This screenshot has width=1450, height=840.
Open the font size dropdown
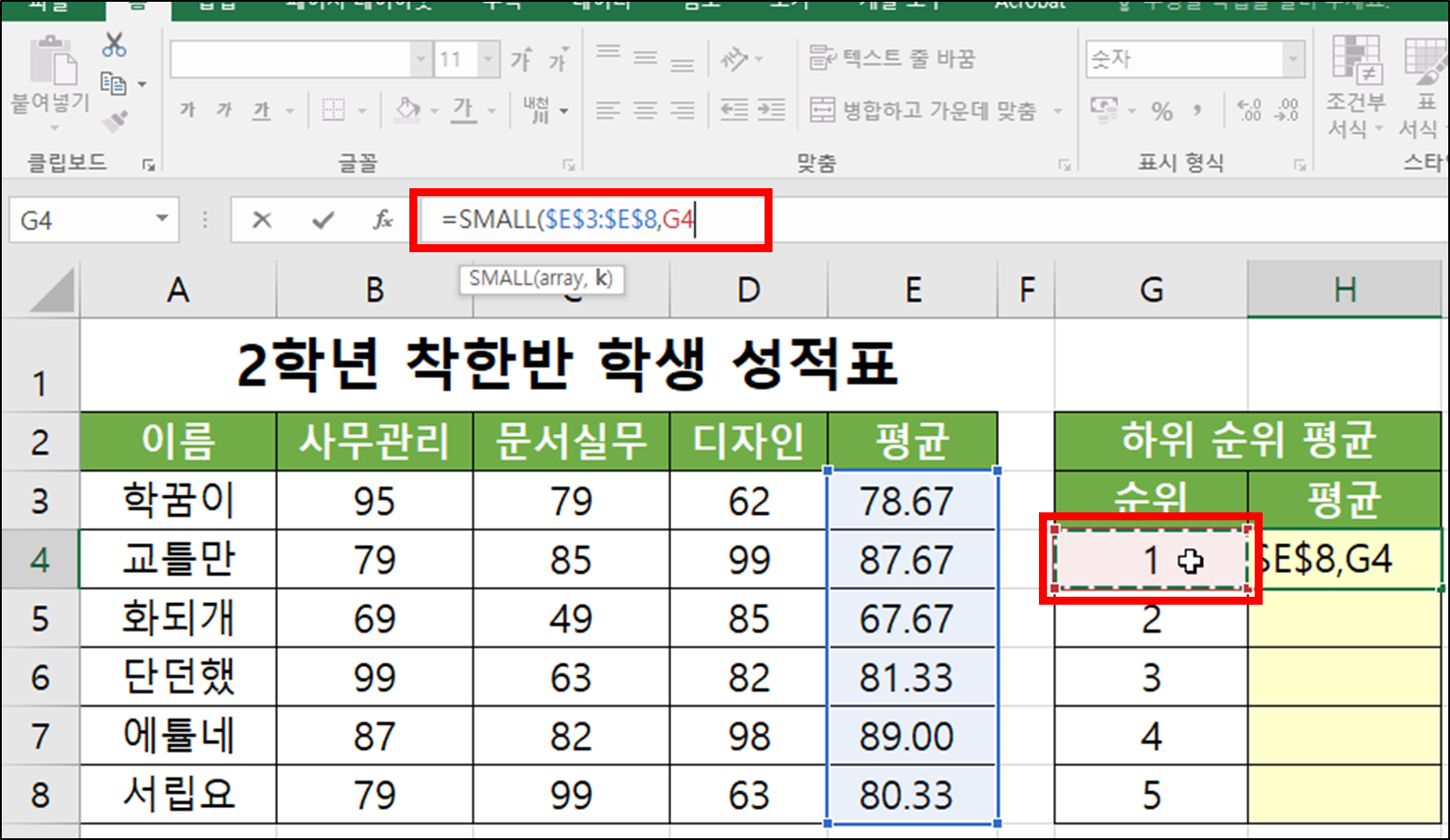tap(488, 59)
